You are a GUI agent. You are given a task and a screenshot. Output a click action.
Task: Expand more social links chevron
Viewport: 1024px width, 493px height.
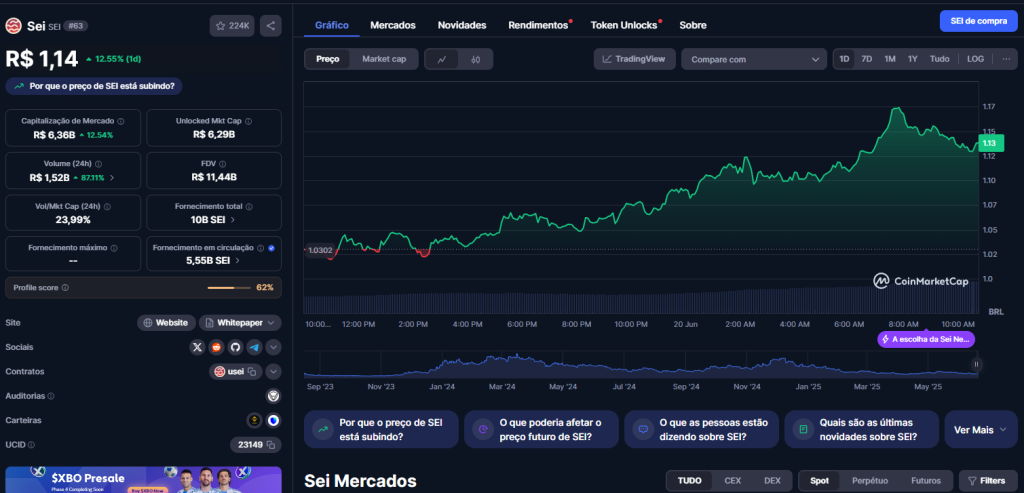point(274,347)
